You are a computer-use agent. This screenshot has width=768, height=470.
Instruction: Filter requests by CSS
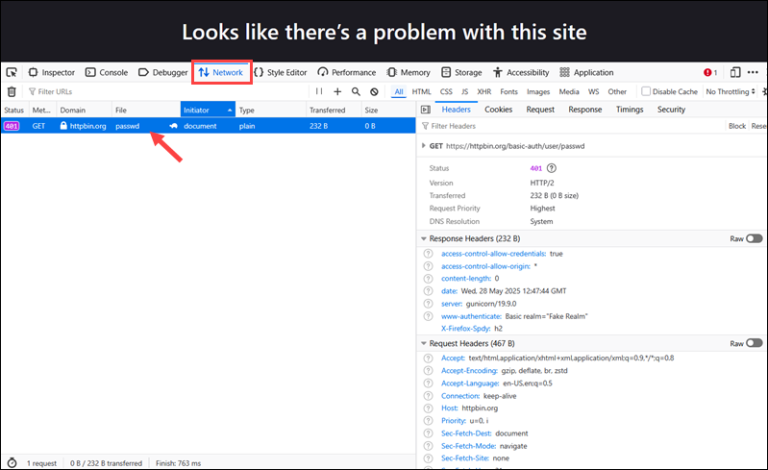click(x=446, y=92)
